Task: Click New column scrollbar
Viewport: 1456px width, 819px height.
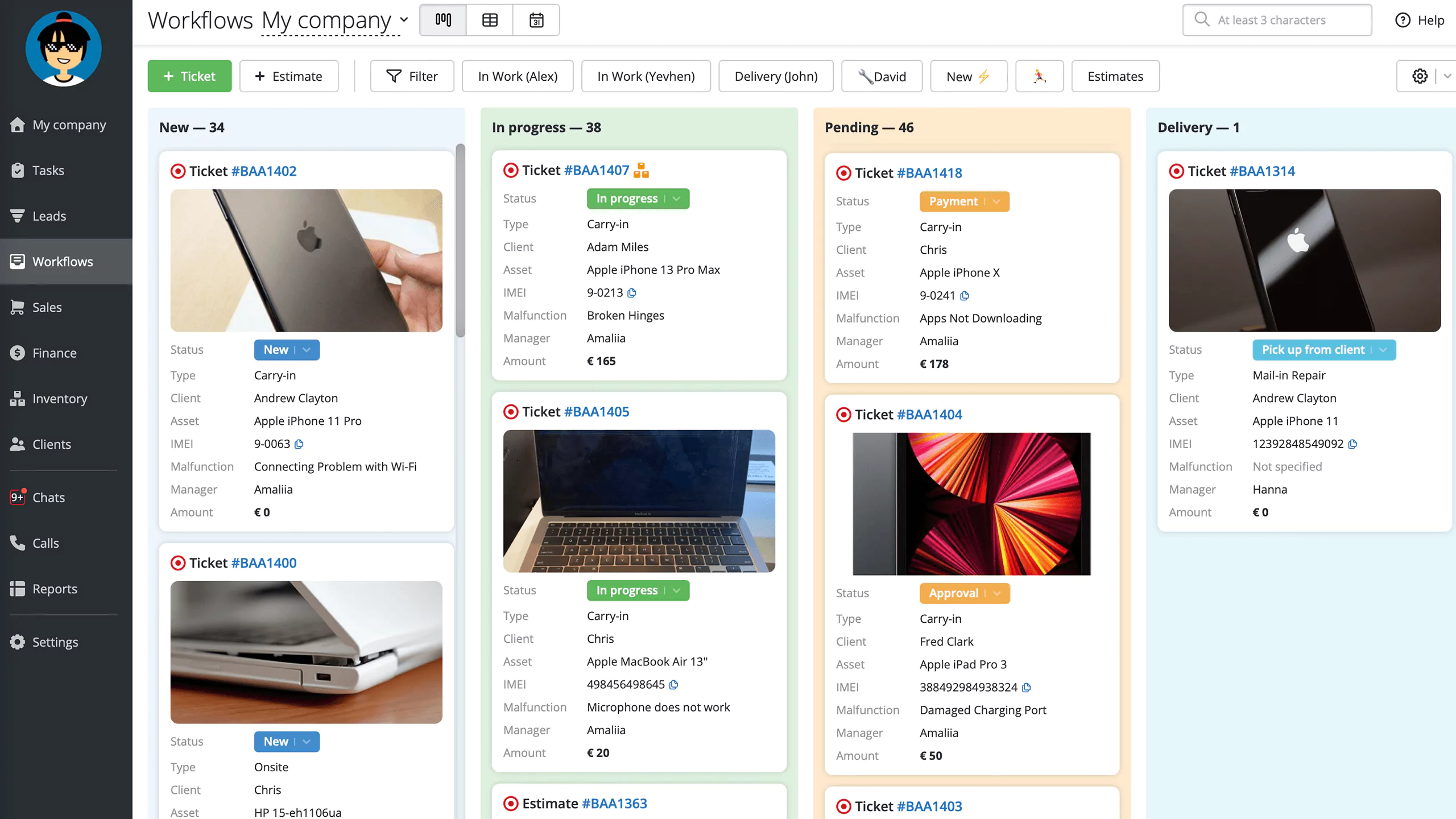Action: (x=460, y=240)
